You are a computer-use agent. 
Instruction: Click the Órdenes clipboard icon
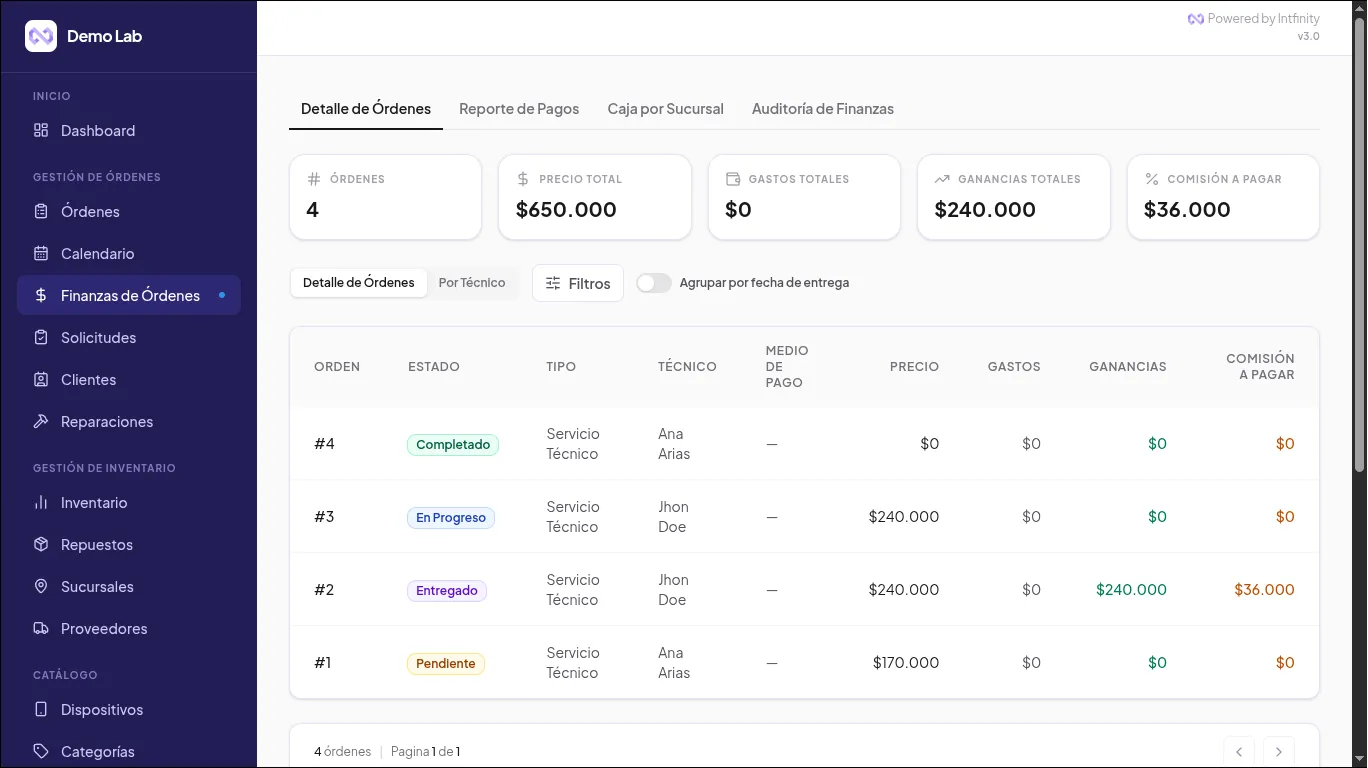[x=41, y=212]
